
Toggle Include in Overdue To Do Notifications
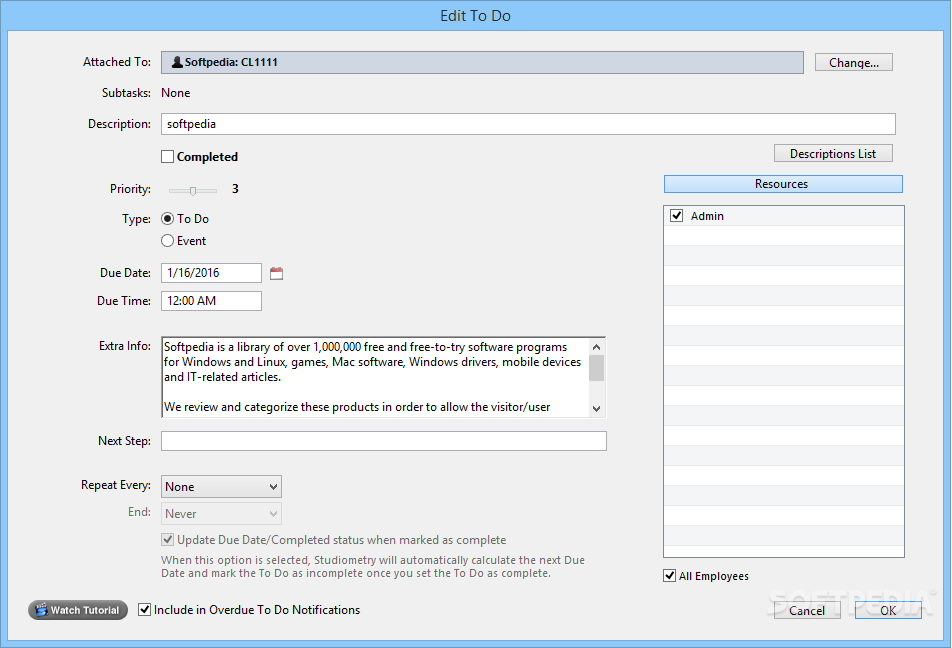[144, 609]
